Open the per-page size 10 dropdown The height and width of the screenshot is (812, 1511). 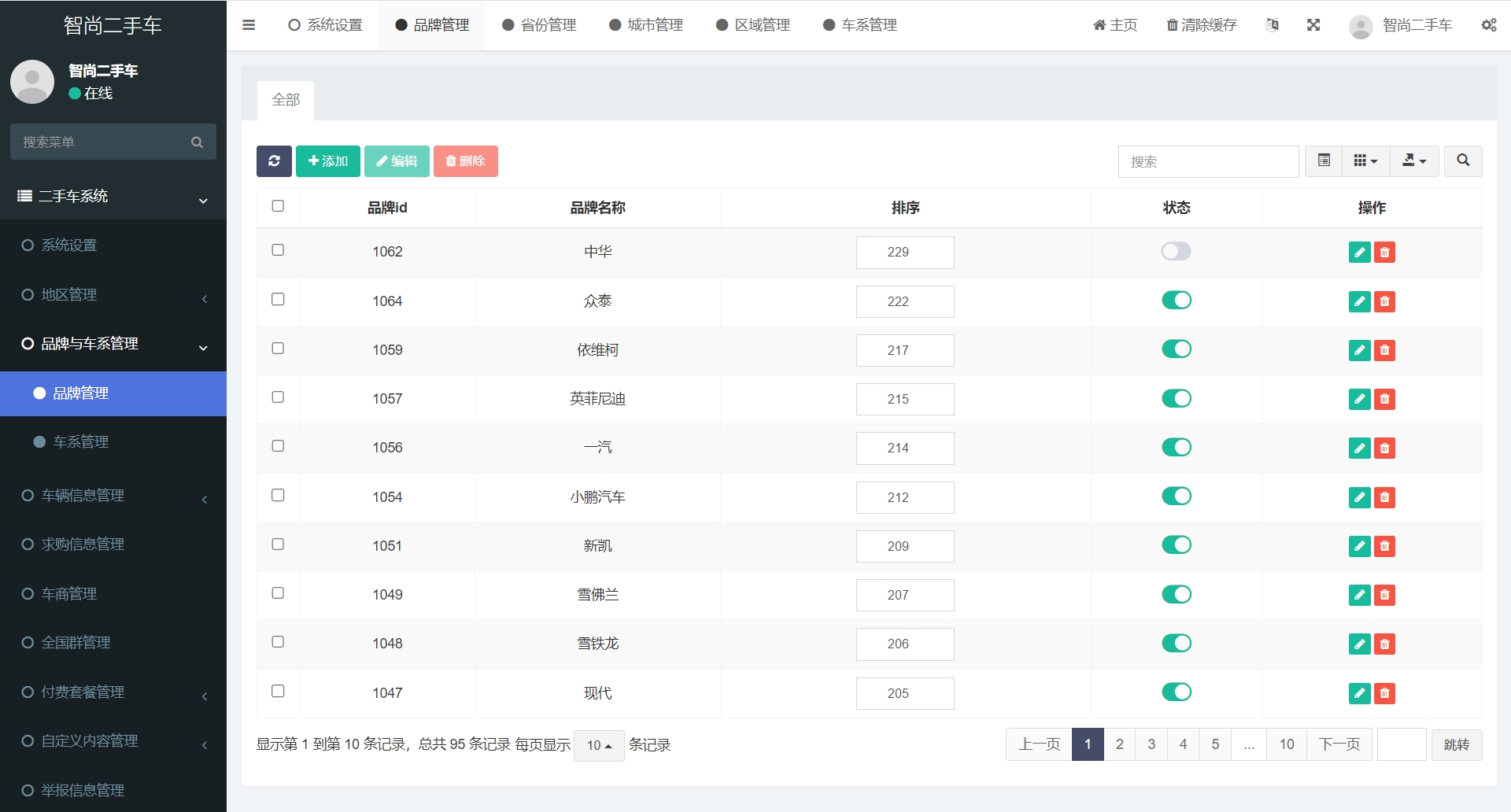(599, 745)
